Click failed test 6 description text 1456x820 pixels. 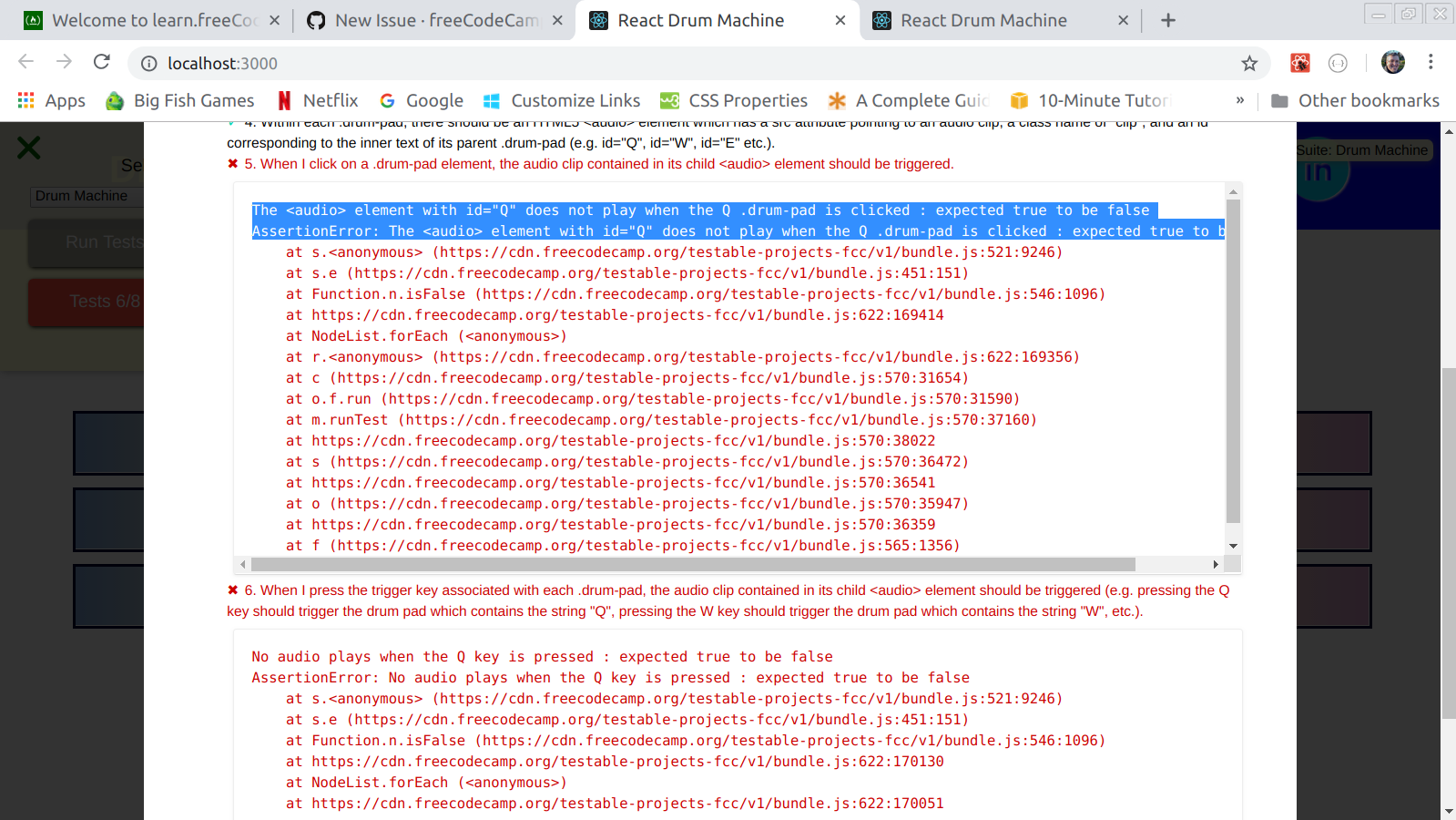(x=728, y=600)
